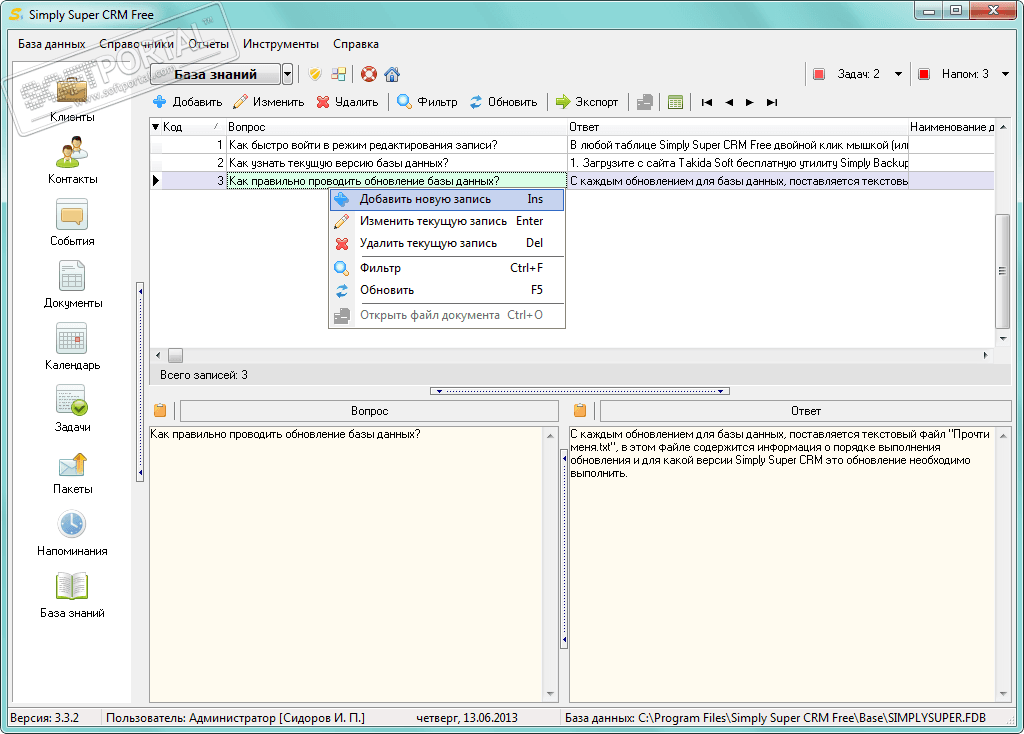This screenshot has width=1024, height=734.
Task: Click the Вопрос column header
Action: point(396,127)
